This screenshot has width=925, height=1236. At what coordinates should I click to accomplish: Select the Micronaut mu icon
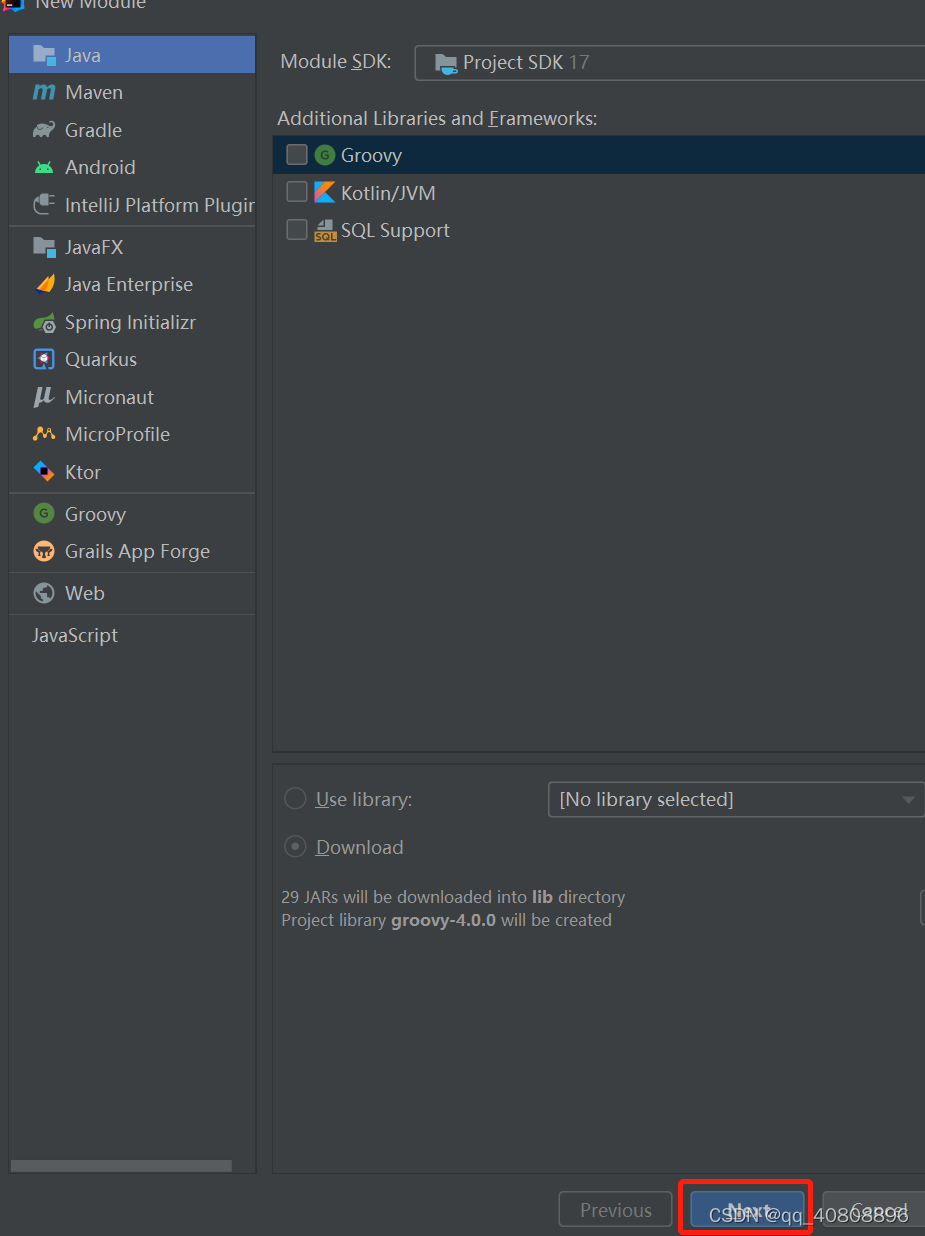pos(44,397)
